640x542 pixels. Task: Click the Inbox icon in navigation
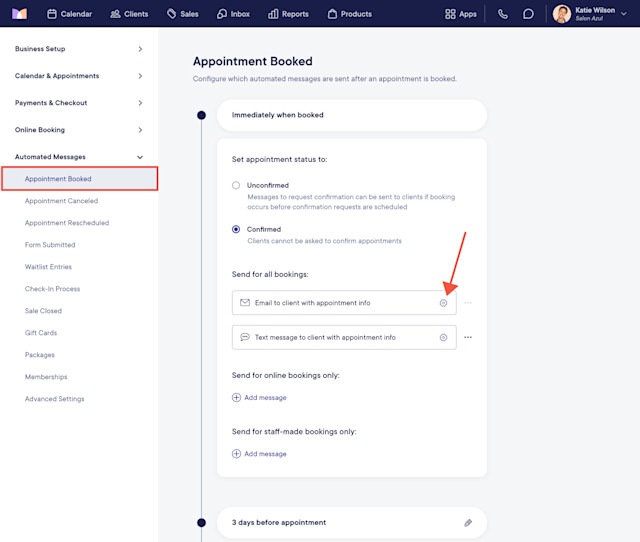click(222, 14)
